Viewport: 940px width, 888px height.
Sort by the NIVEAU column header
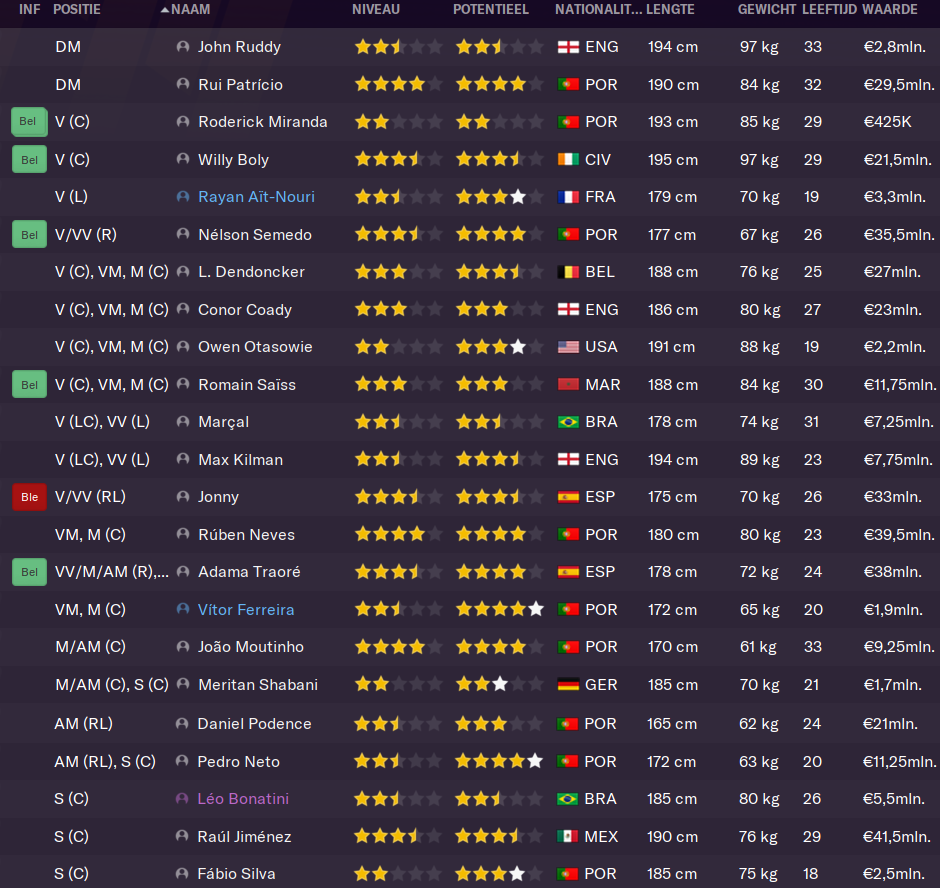(376, 10)
